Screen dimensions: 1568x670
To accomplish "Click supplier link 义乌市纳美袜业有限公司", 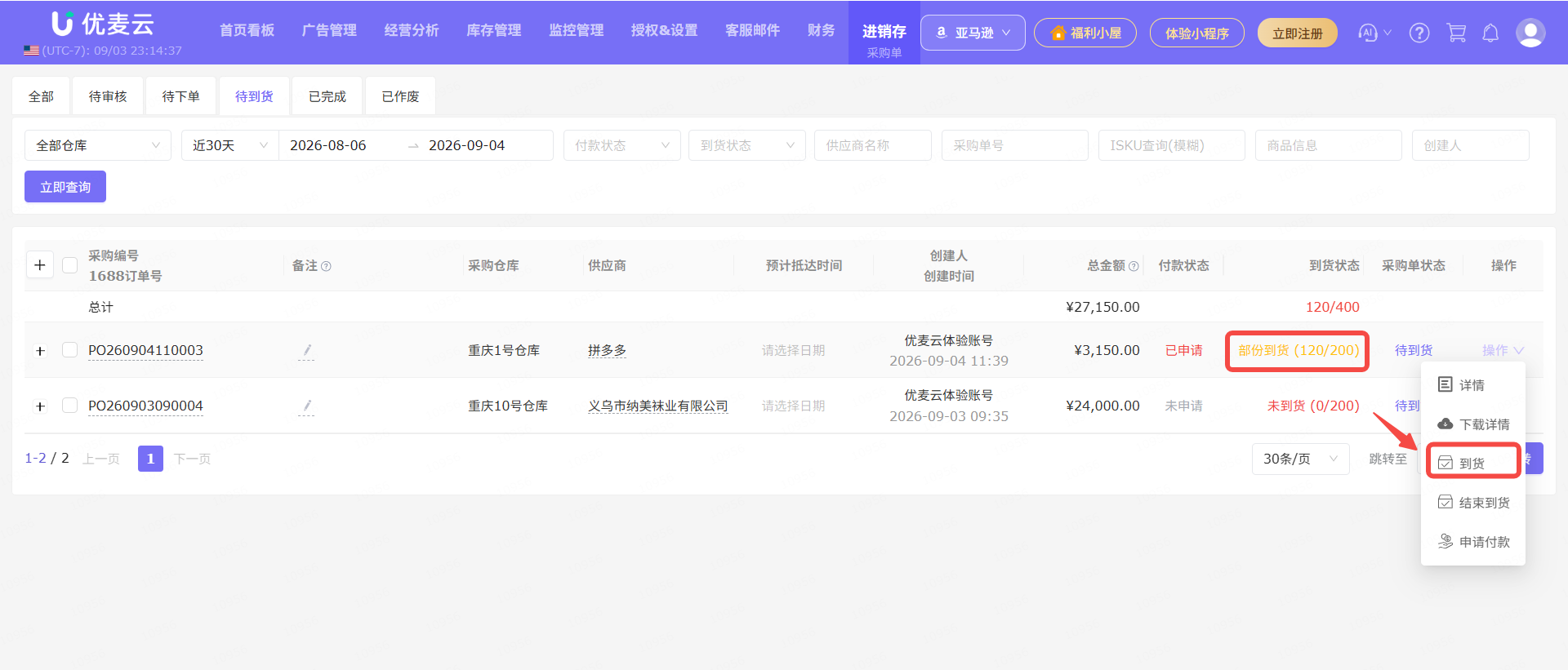I will (657, 406).
